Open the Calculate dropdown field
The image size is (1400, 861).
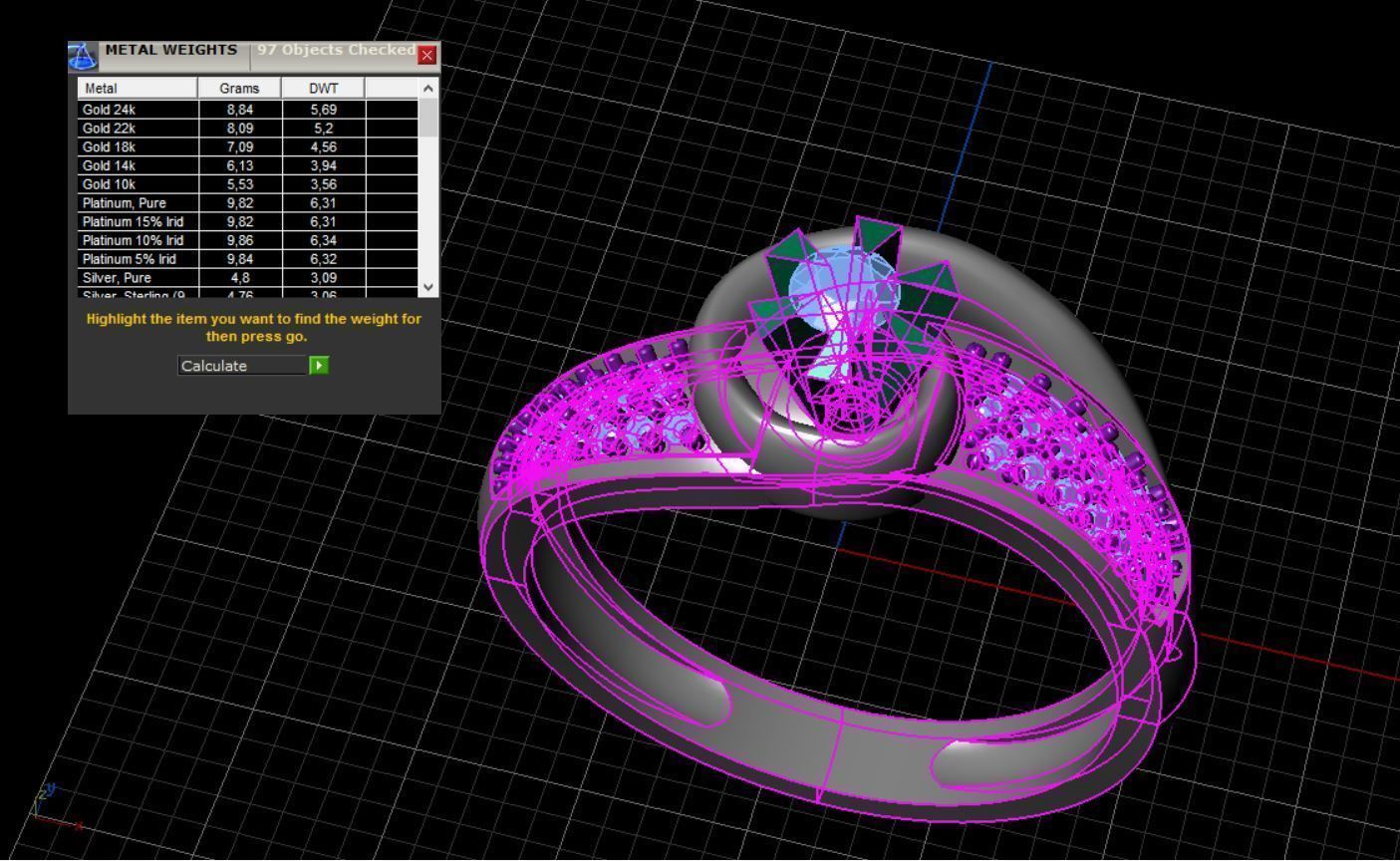(243, 366)
